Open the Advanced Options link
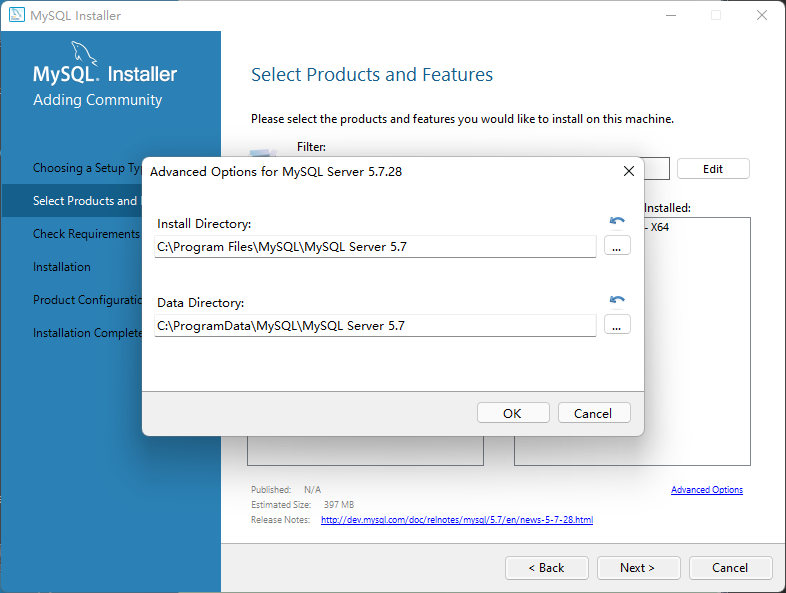The height and width of the screenshot is (593, 786). pos(707,490)
